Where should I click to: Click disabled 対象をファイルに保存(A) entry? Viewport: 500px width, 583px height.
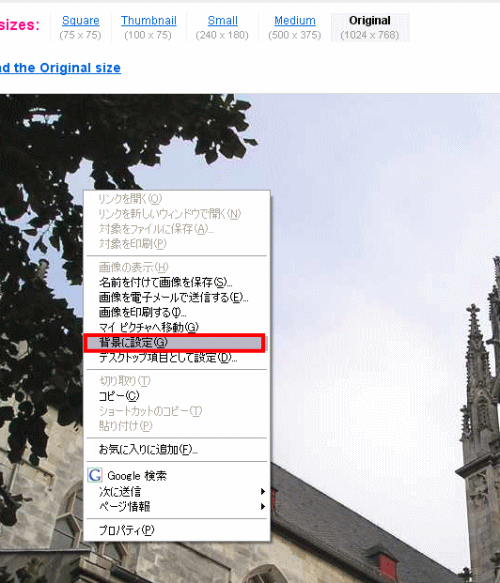tap(177, 229)
